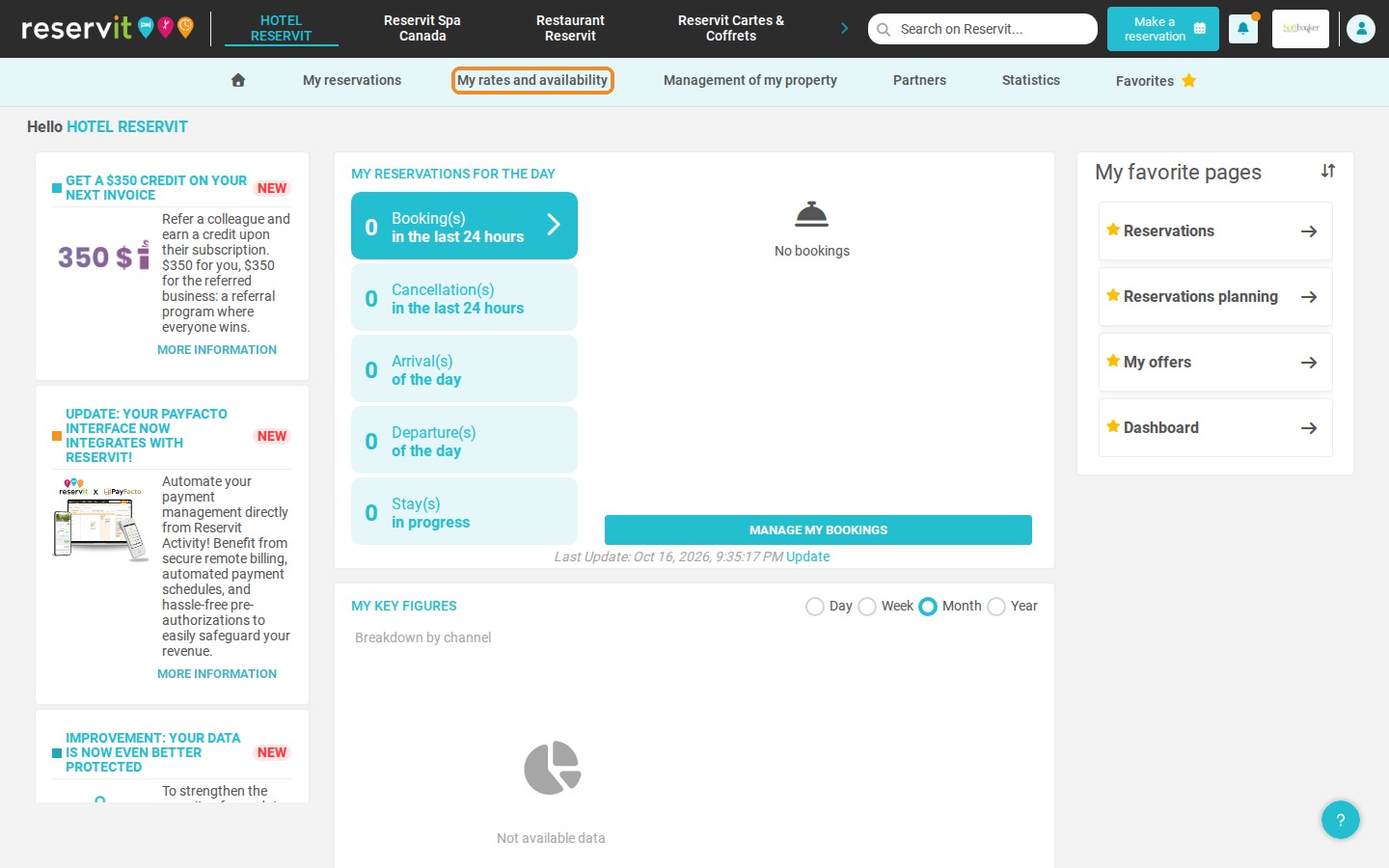Open the Reservations planning favorite arrow
1389x868 pixels.
point(1309,297)
